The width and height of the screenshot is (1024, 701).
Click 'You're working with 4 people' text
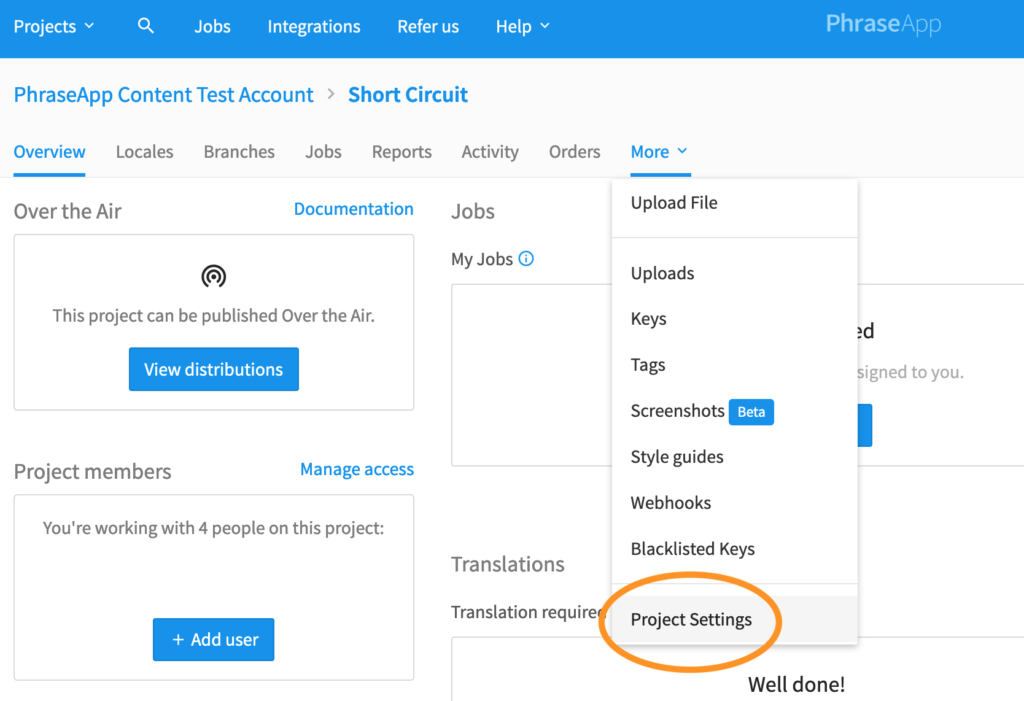tap(214, 528)
